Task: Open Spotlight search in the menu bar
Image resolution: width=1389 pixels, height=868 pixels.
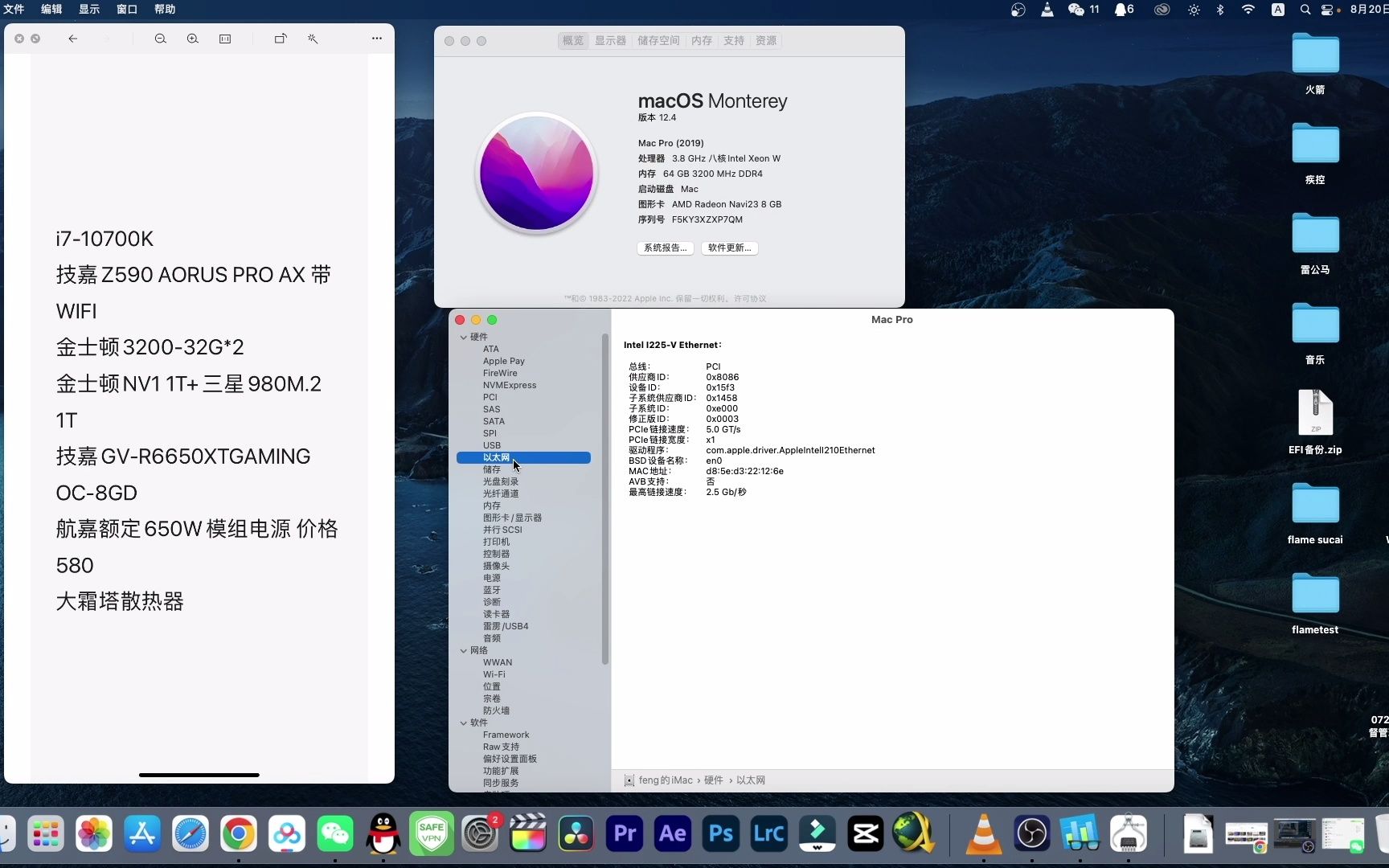Action: tap(1305, 10)
